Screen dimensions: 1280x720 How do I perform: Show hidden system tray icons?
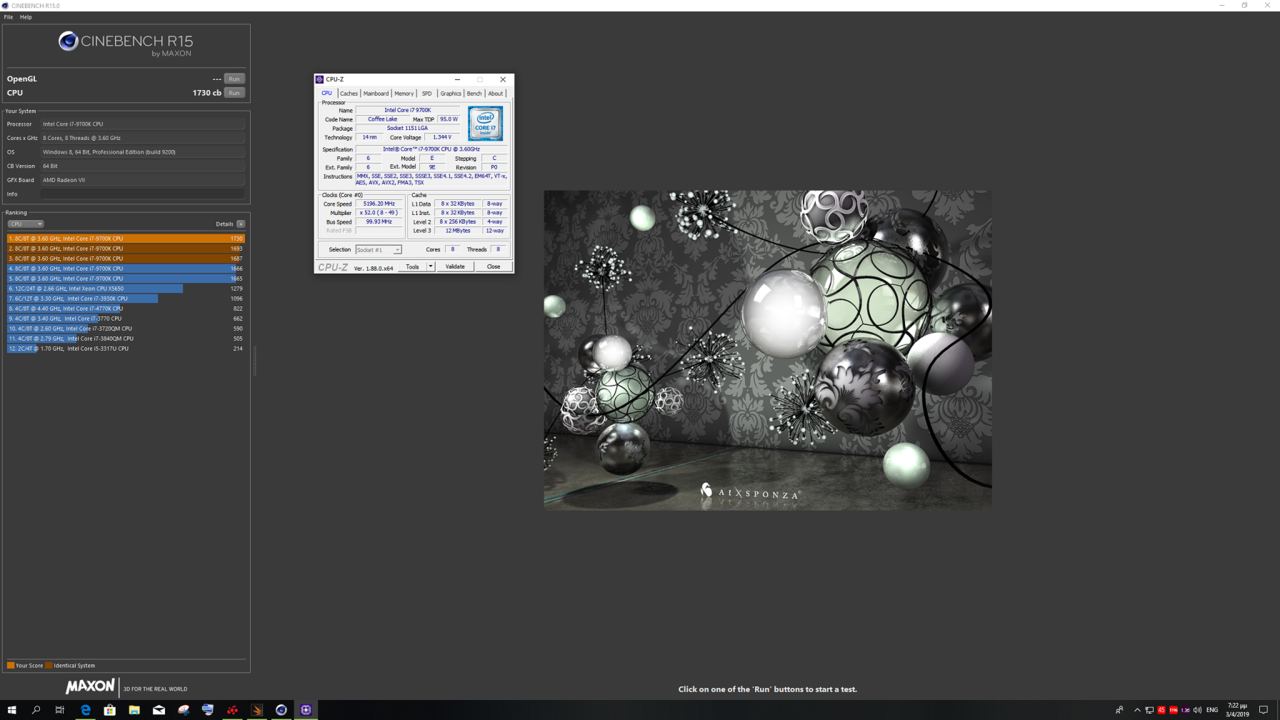pyautogui.click(x=1137, y=710)
